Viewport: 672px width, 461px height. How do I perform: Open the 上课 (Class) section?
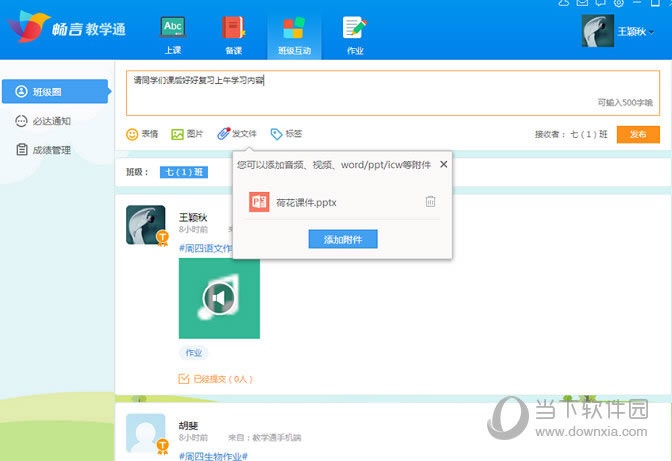click(x=172, y=34)
